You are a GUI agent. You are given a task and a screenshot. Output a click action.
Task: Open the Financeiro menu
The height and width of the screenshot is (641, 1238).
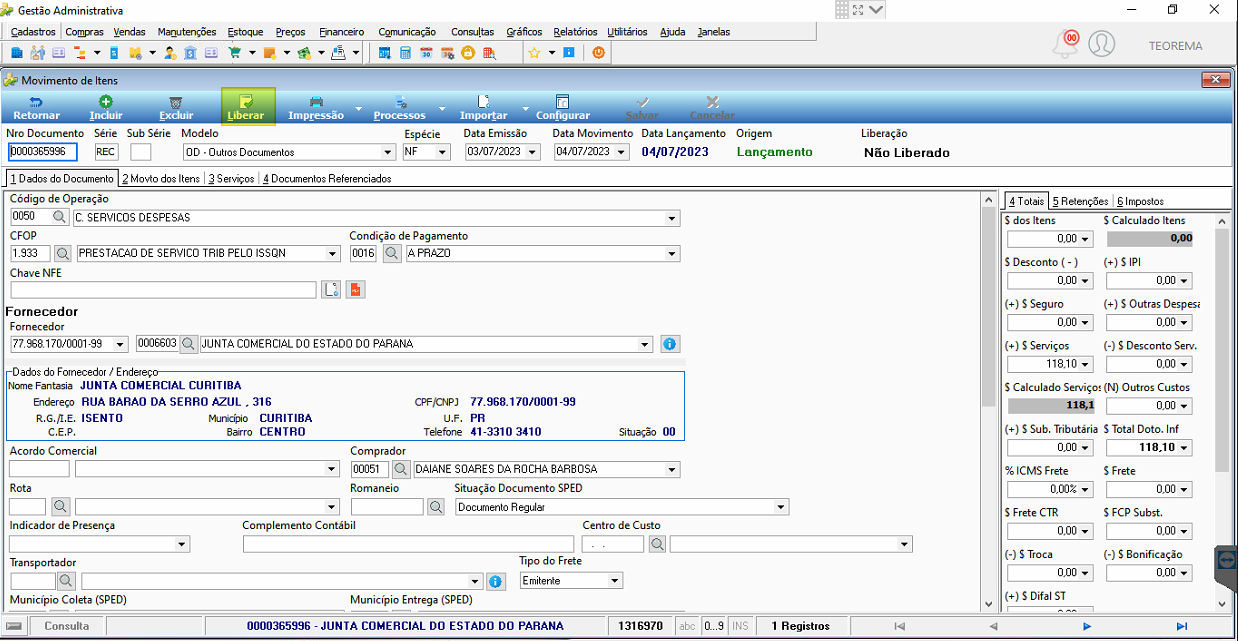pyautogui.click(x=342, y=32)
